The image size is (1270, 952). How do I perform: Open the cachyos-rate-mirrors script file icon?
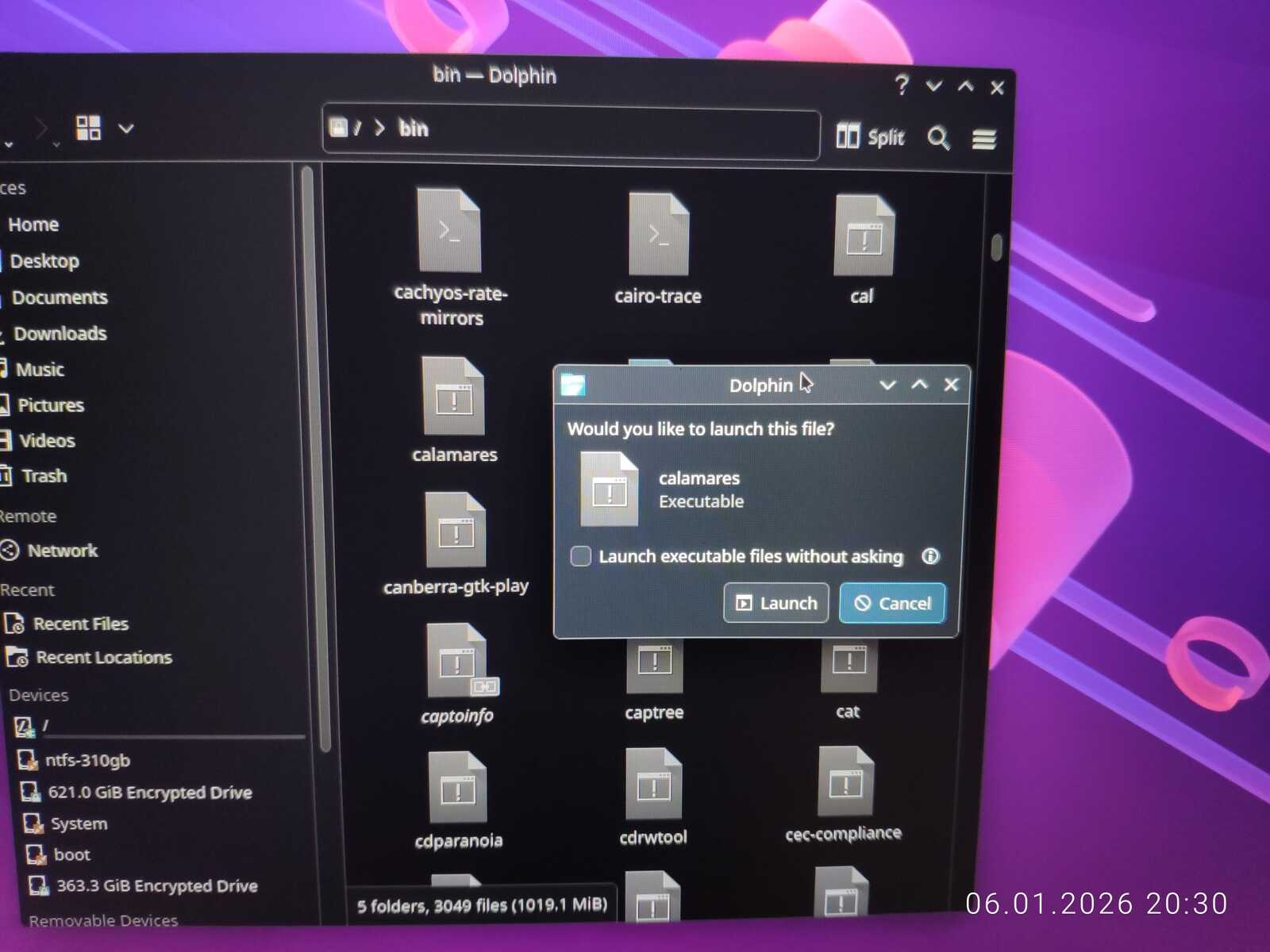(x=449, y=230)
